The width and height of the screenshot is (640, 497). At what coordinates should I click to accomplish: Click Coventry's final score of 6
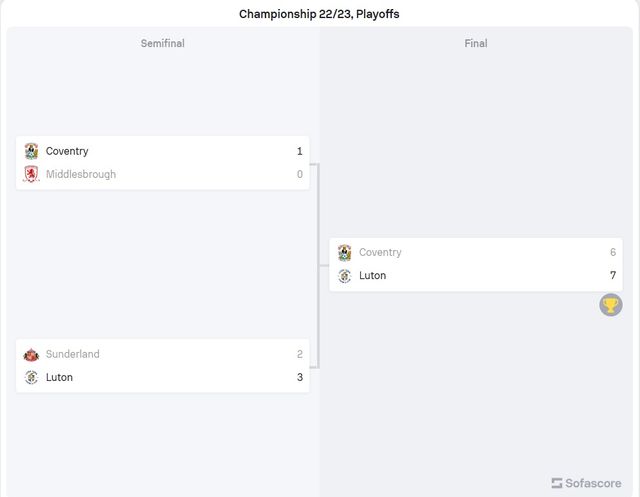(612, 252)
